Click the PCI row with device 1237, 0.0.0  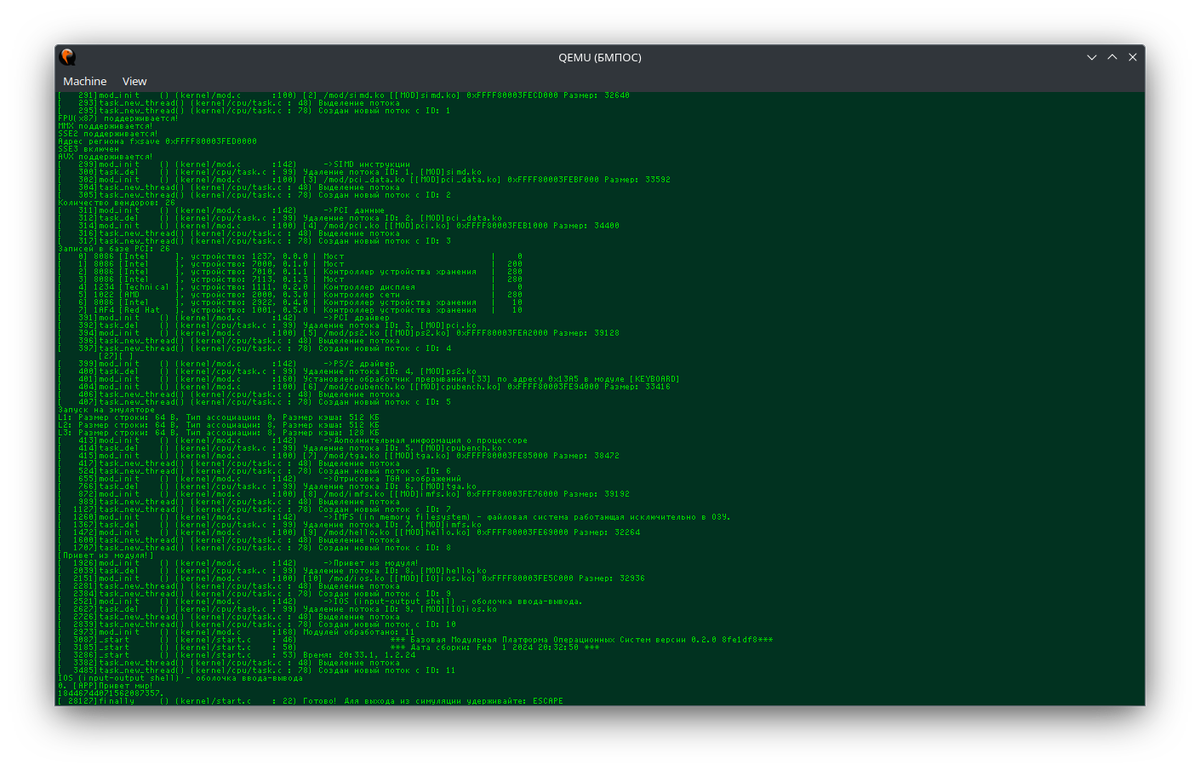(x=290, y=256)
